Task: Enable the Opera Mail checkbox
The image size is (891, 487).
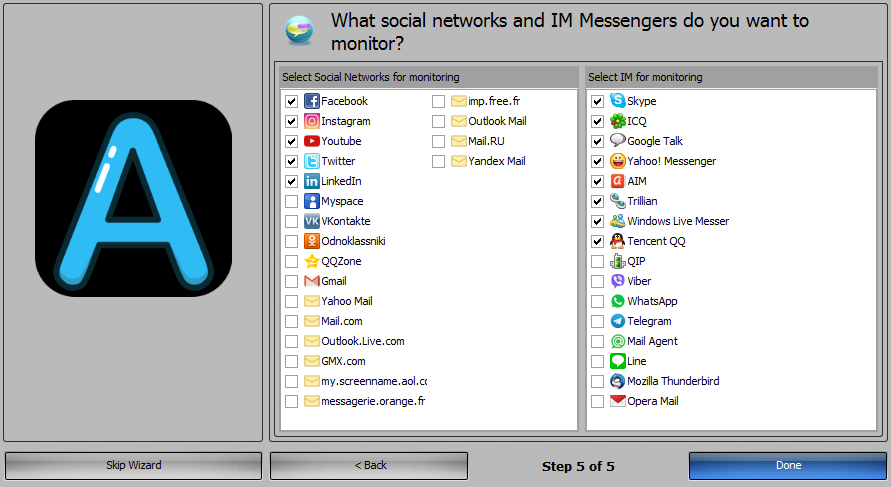Action: click(x=597, y=401)
